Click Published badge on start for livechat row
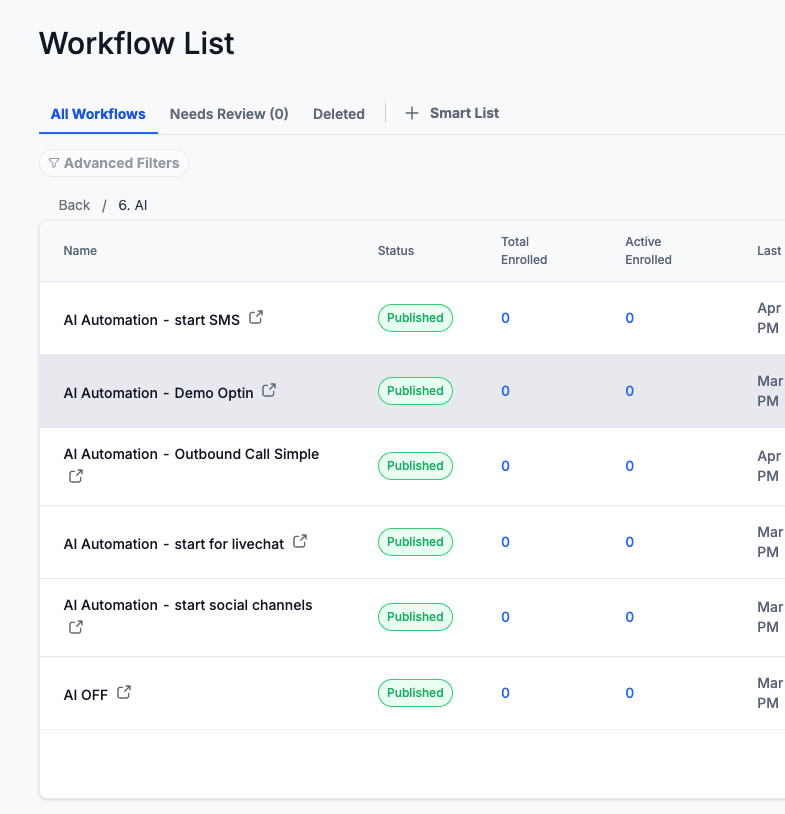The height and width of the screenshot is (814, 785). [x=415, y=542]
